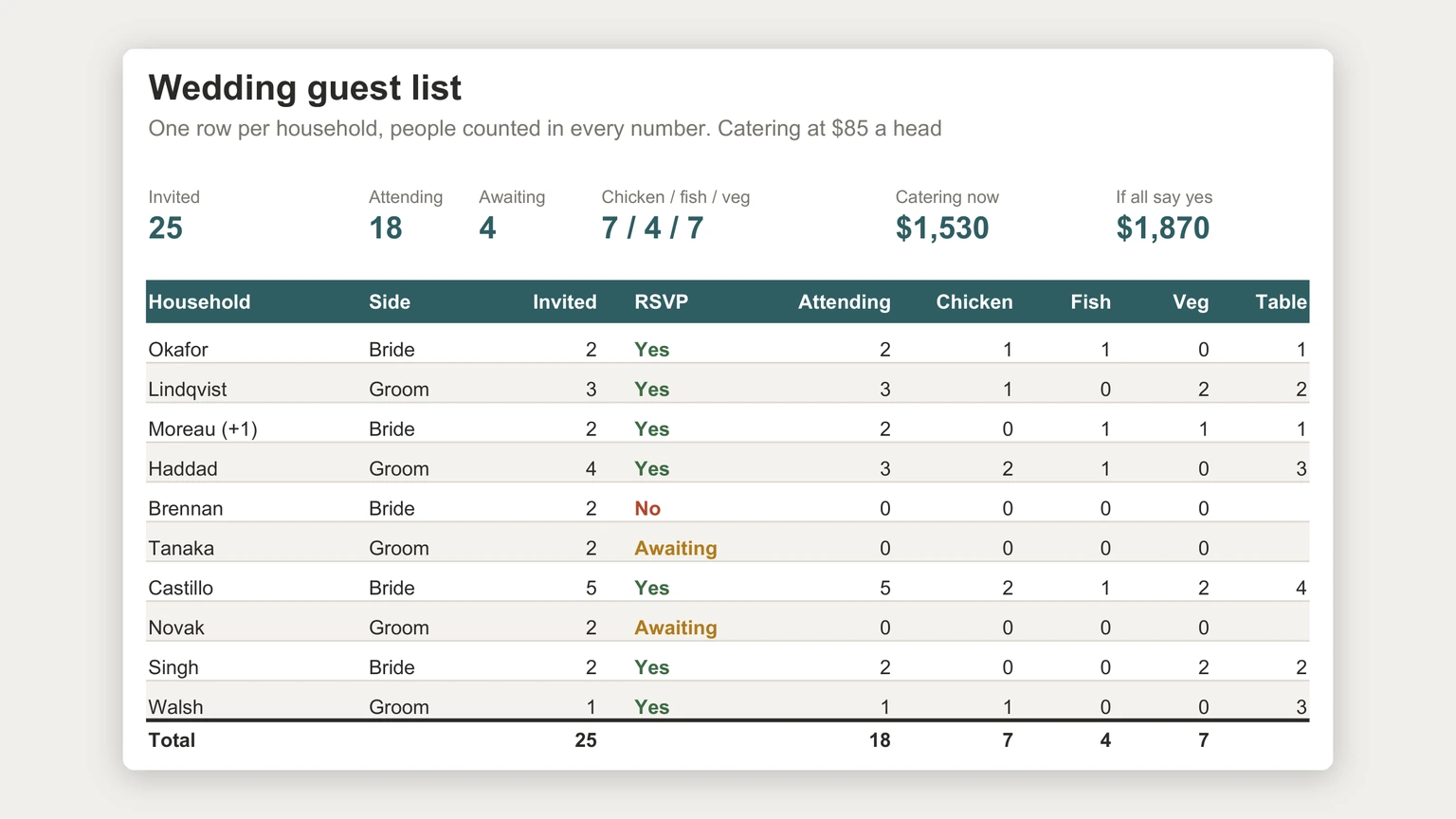The height and width of the screenshot is (819, 1456).
Task: Click the '7 / 4 / 7' meal summary
Action: pos(652,227)
